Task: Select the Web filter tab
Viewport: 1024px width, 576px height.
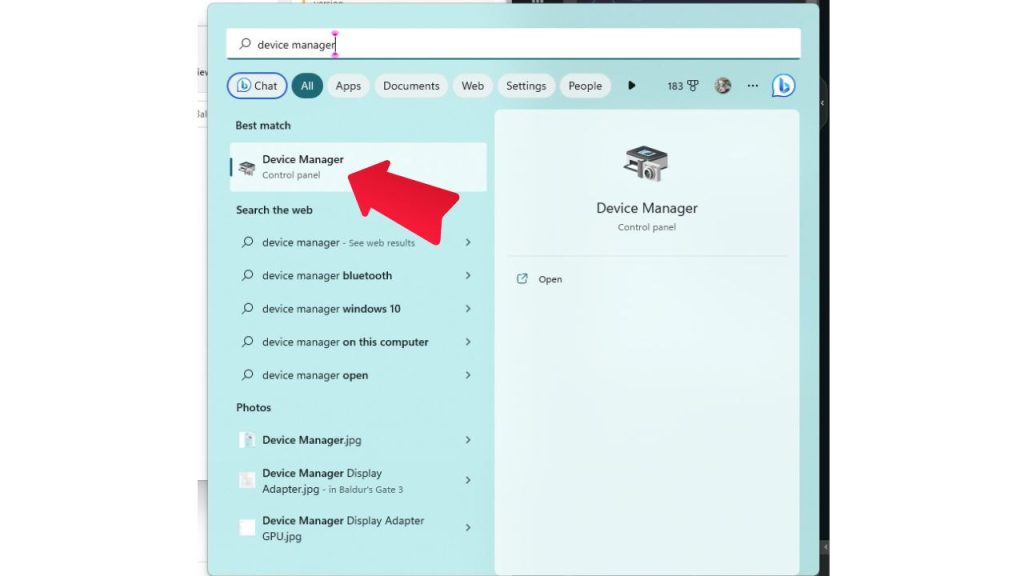Action: pyautogui.click(x=472, y=86)
